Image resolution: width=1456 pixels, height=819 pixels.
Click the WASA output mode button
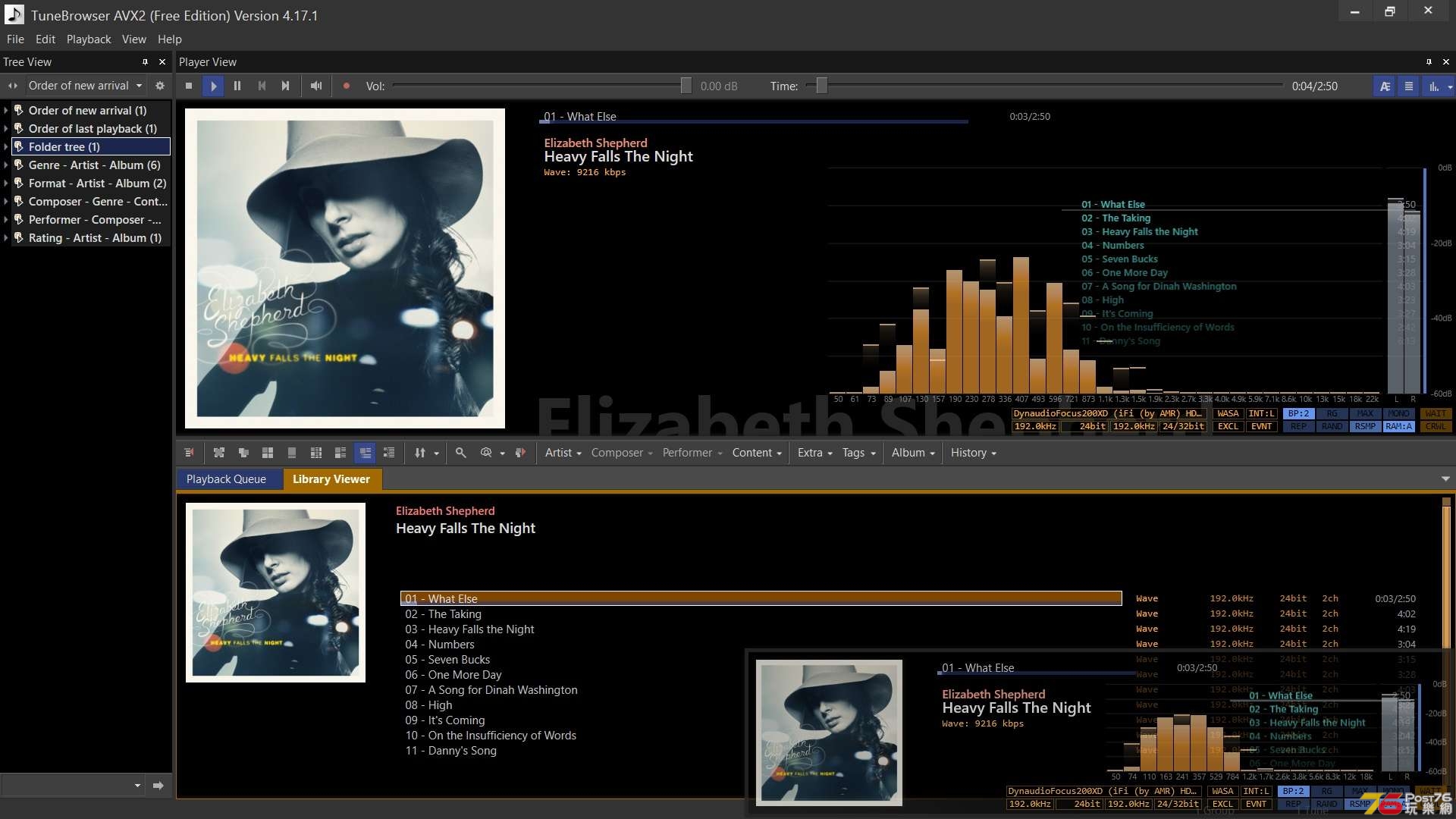pos(1228,413)
